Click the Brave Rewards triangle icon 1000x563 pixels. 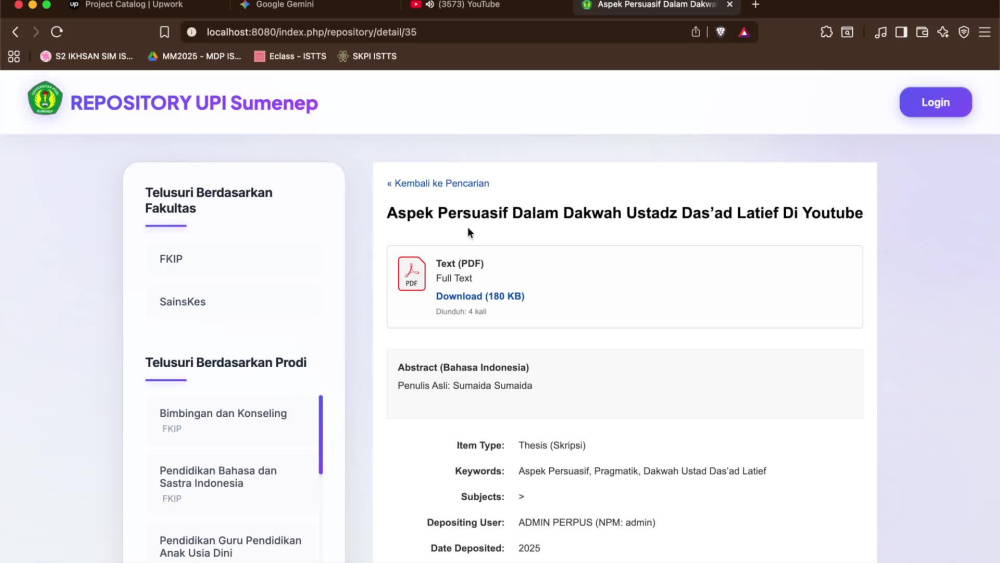pos(744,32)
